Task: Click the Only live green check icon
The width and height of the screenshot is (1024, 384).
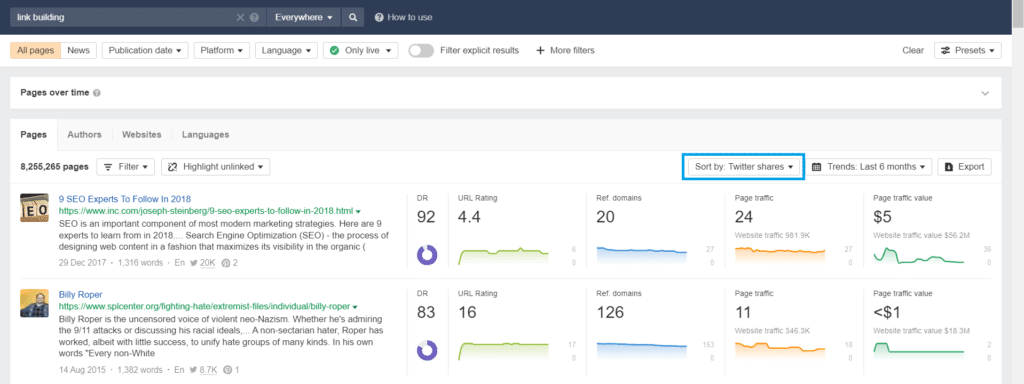Action: tap(334, 50)
